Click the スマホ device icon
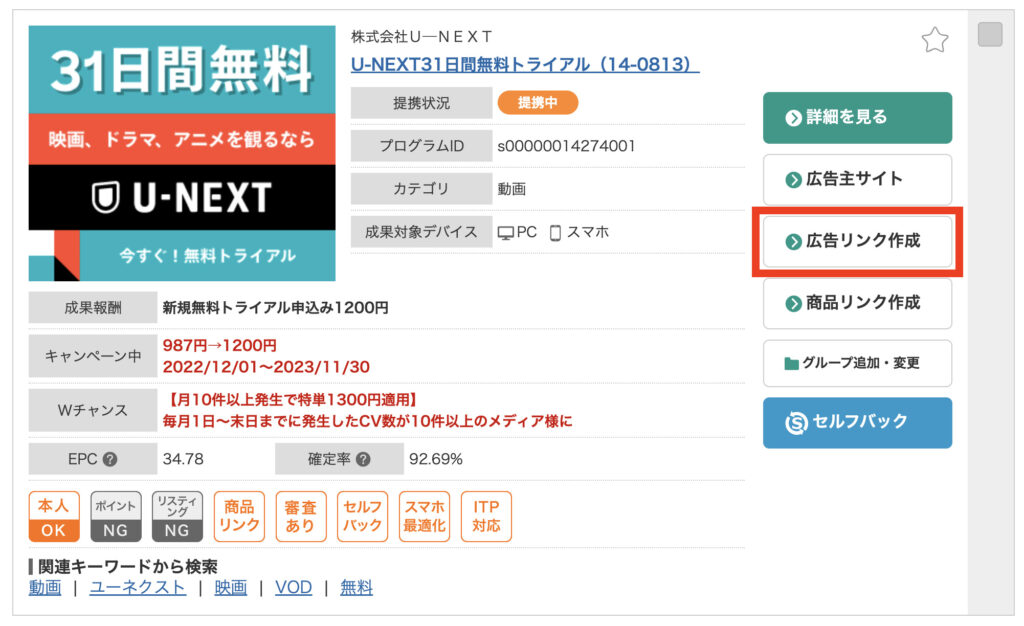The image size is (1024, 626). pyautogui.click(x=555, y=233)
